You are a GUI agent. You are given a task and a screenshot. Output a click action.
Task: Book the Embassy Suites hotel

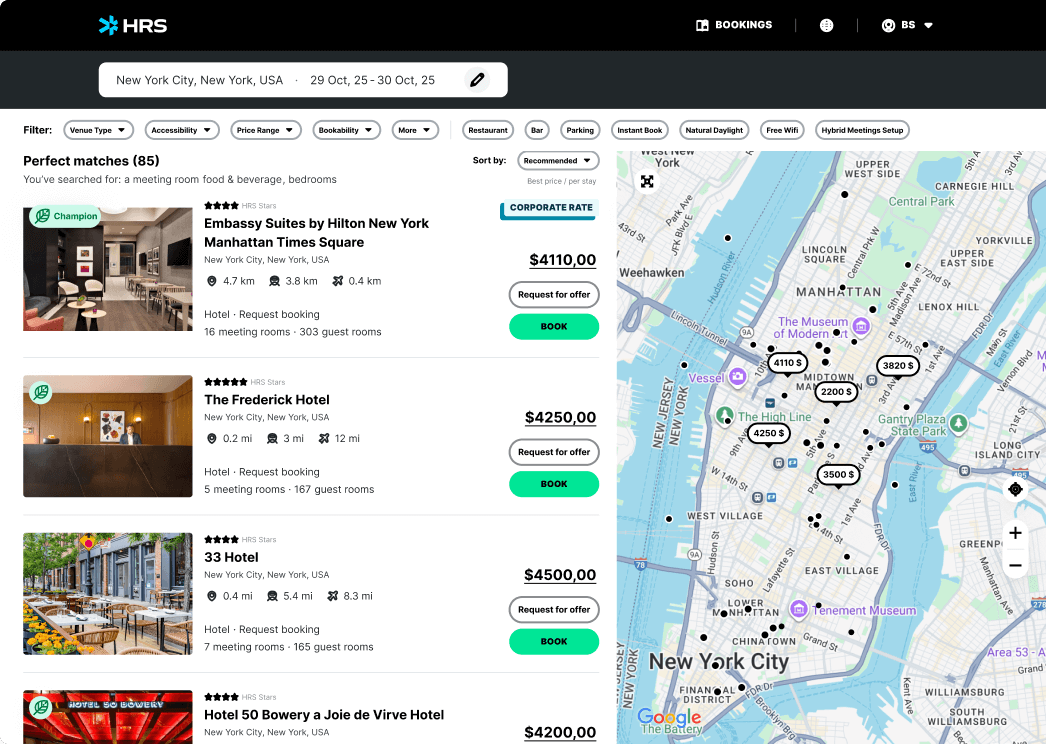[x=554, y=326]
